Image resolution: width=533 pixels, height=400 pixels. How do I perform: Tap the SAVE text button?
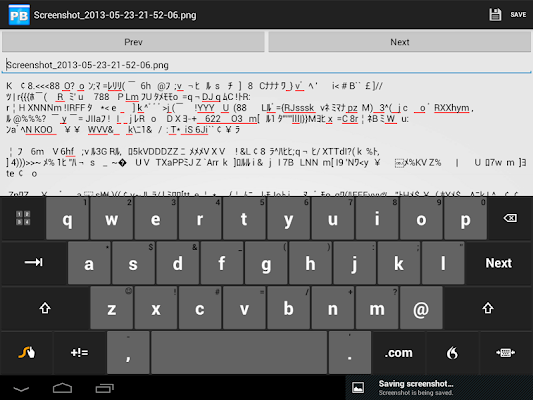pos(518,15)
